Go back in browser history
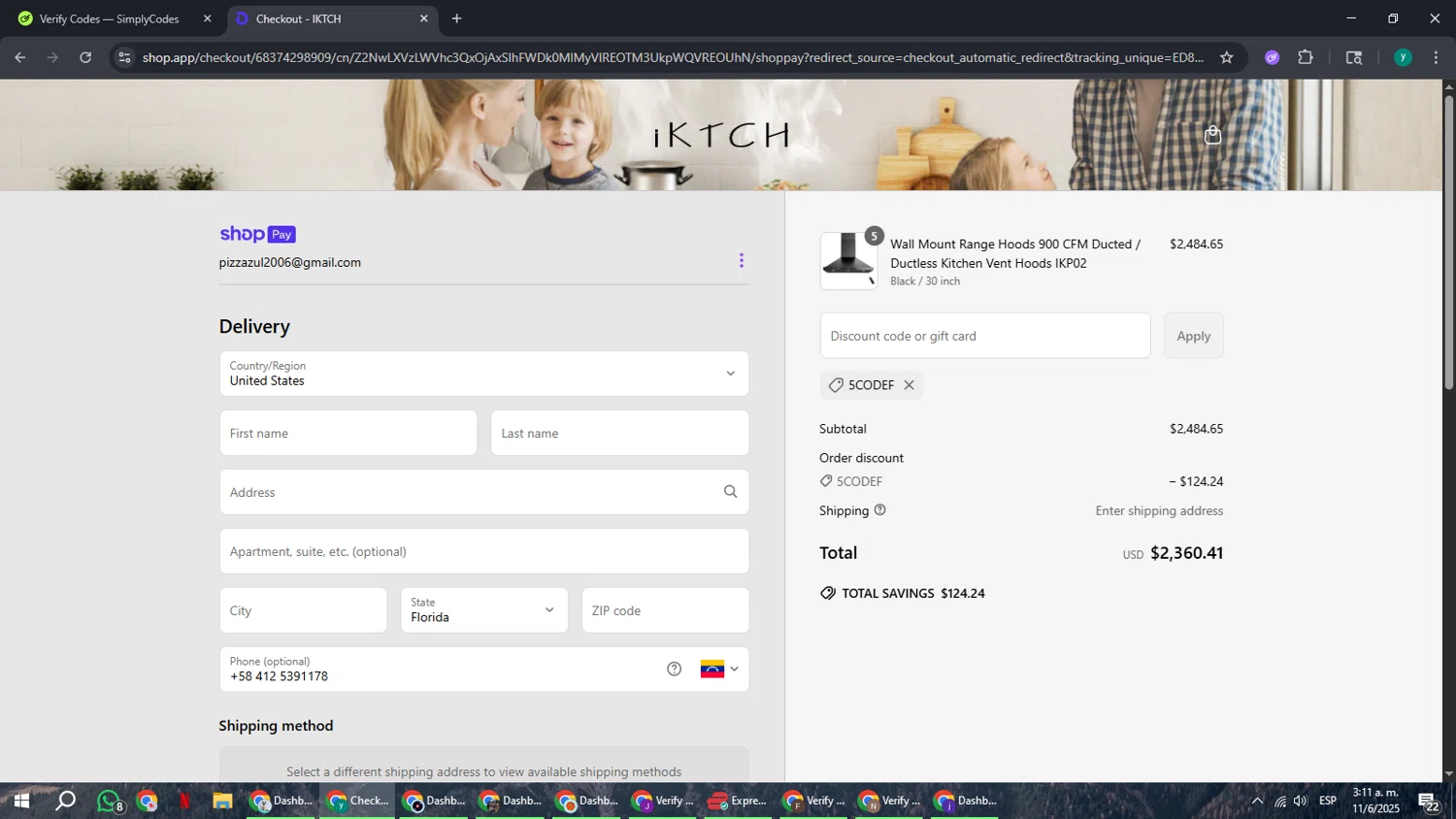 (20, 57)
